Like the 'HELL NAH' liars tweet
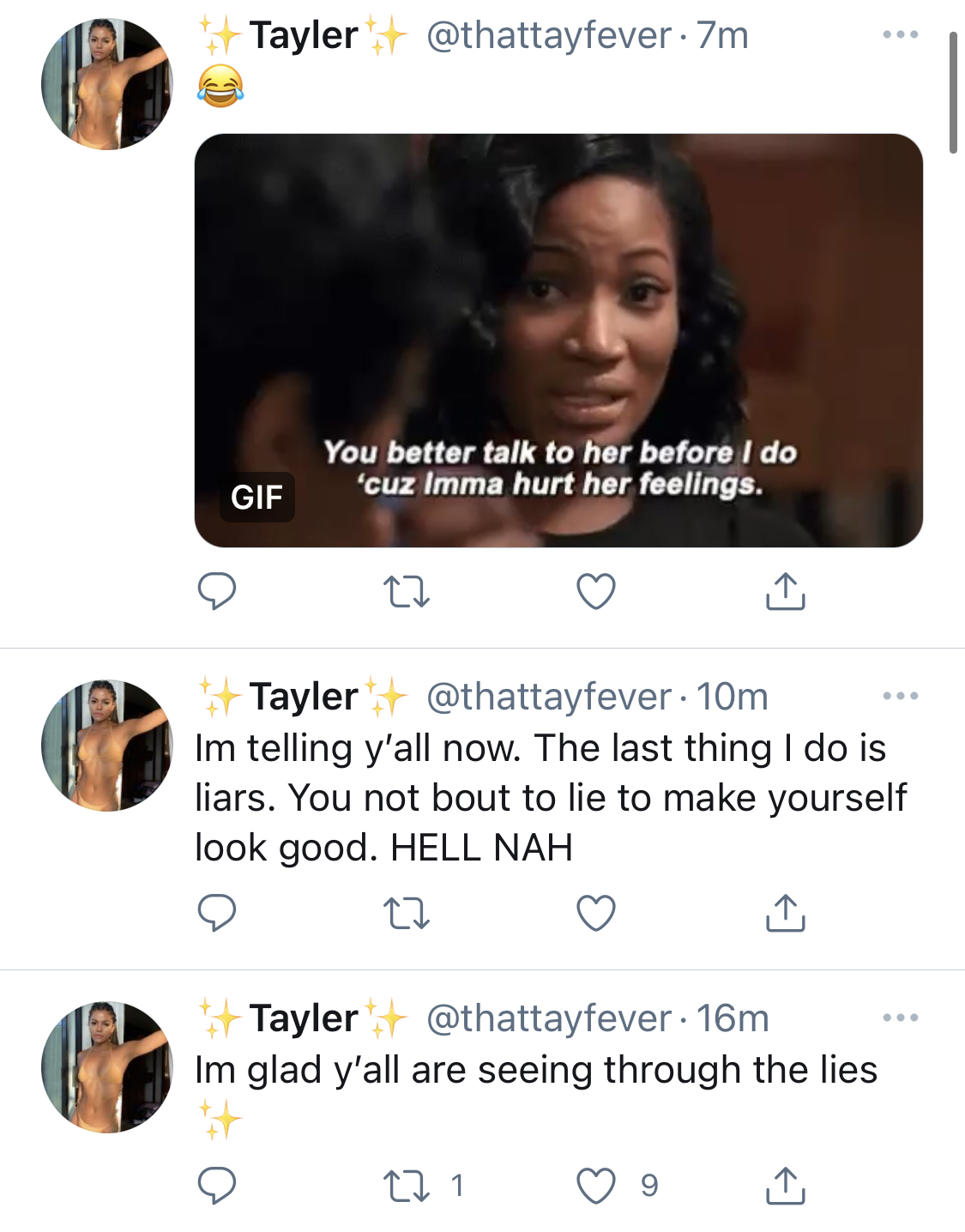The image size is (965, 1232). point(596,913)
